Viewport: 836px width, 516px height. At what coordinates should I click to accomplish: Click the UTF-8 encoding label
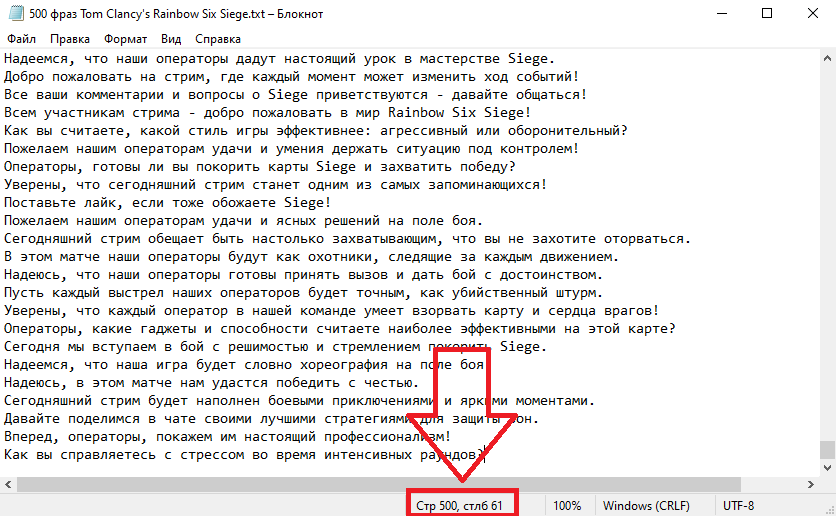pos(738,506)
